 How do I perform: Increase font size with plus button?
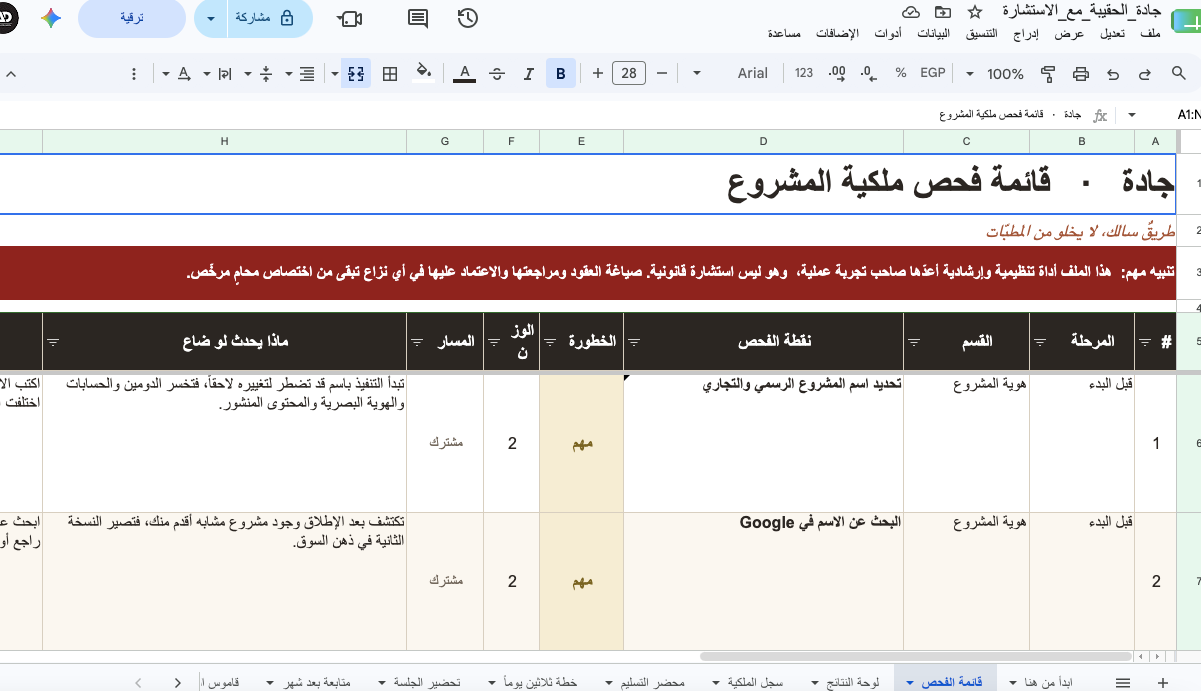598,73
